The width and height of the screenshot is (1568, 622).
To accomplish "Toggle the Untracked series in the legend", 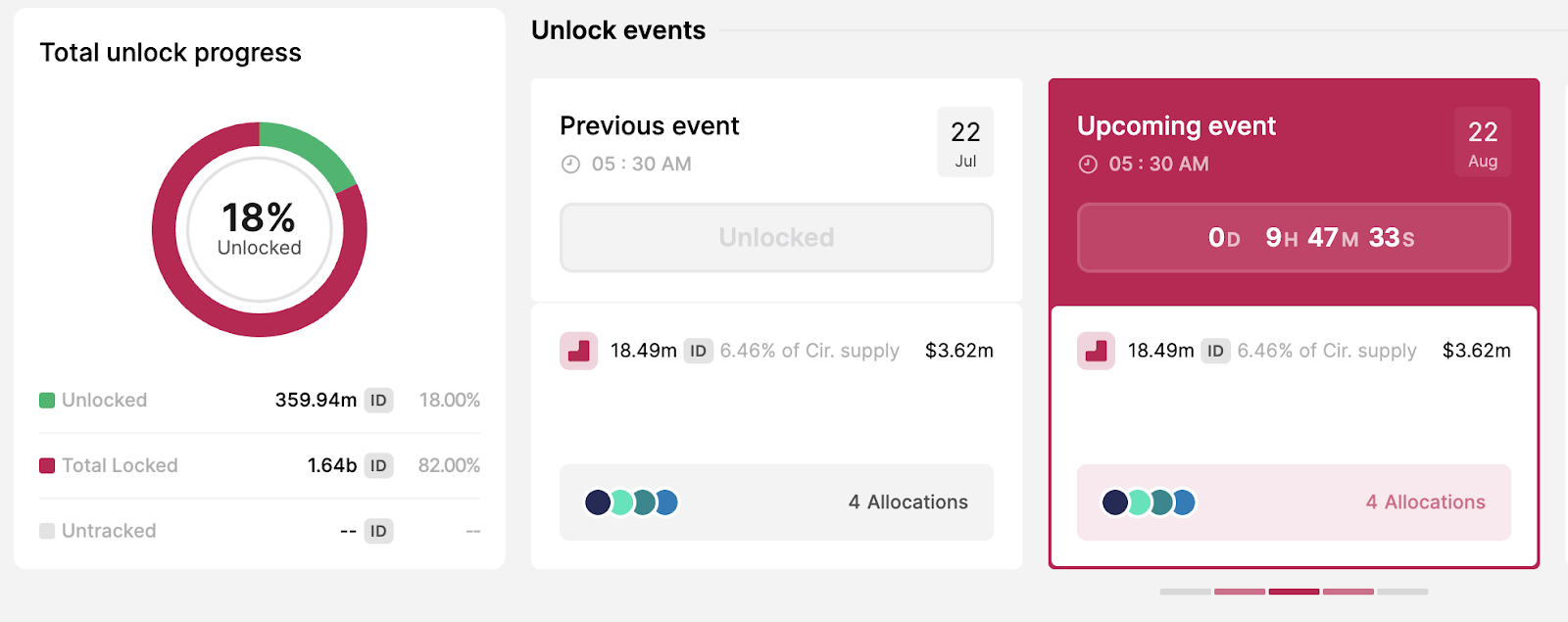I will point(109,531).
